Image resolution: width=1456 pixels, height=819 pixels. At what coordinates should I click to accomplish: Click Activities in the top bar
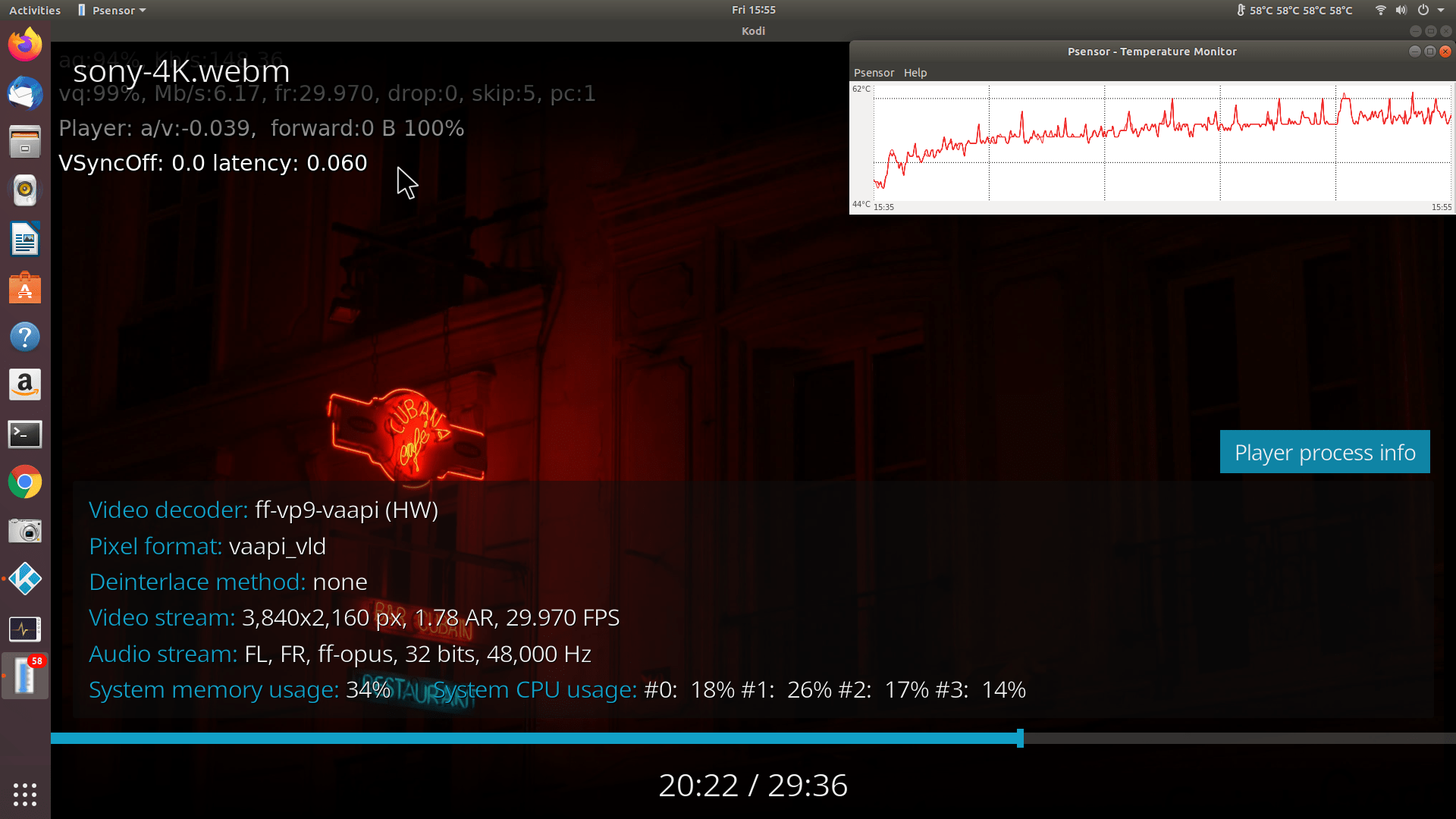tap(35, 11)
